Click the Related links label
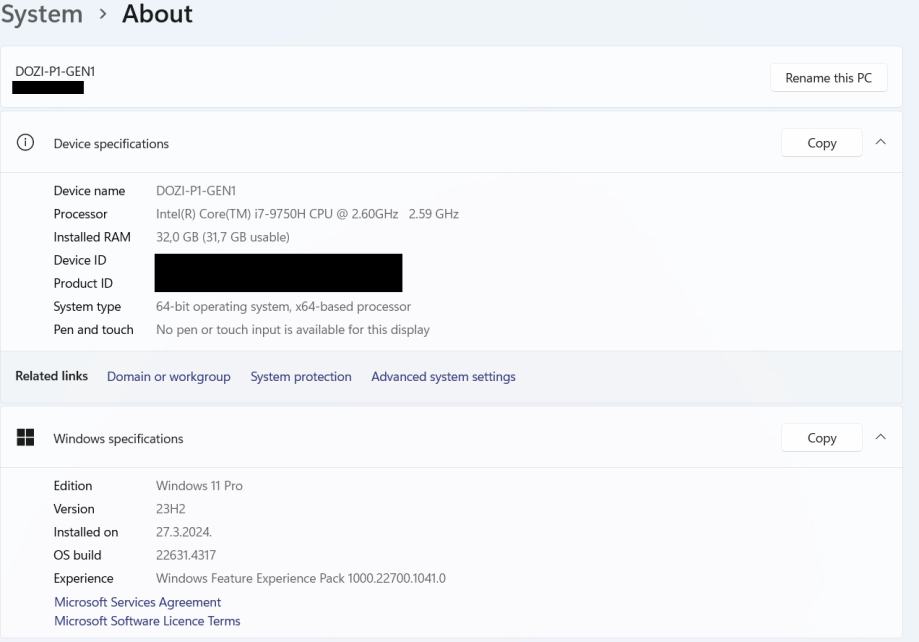The image size is (919, 642). point(52,376)
